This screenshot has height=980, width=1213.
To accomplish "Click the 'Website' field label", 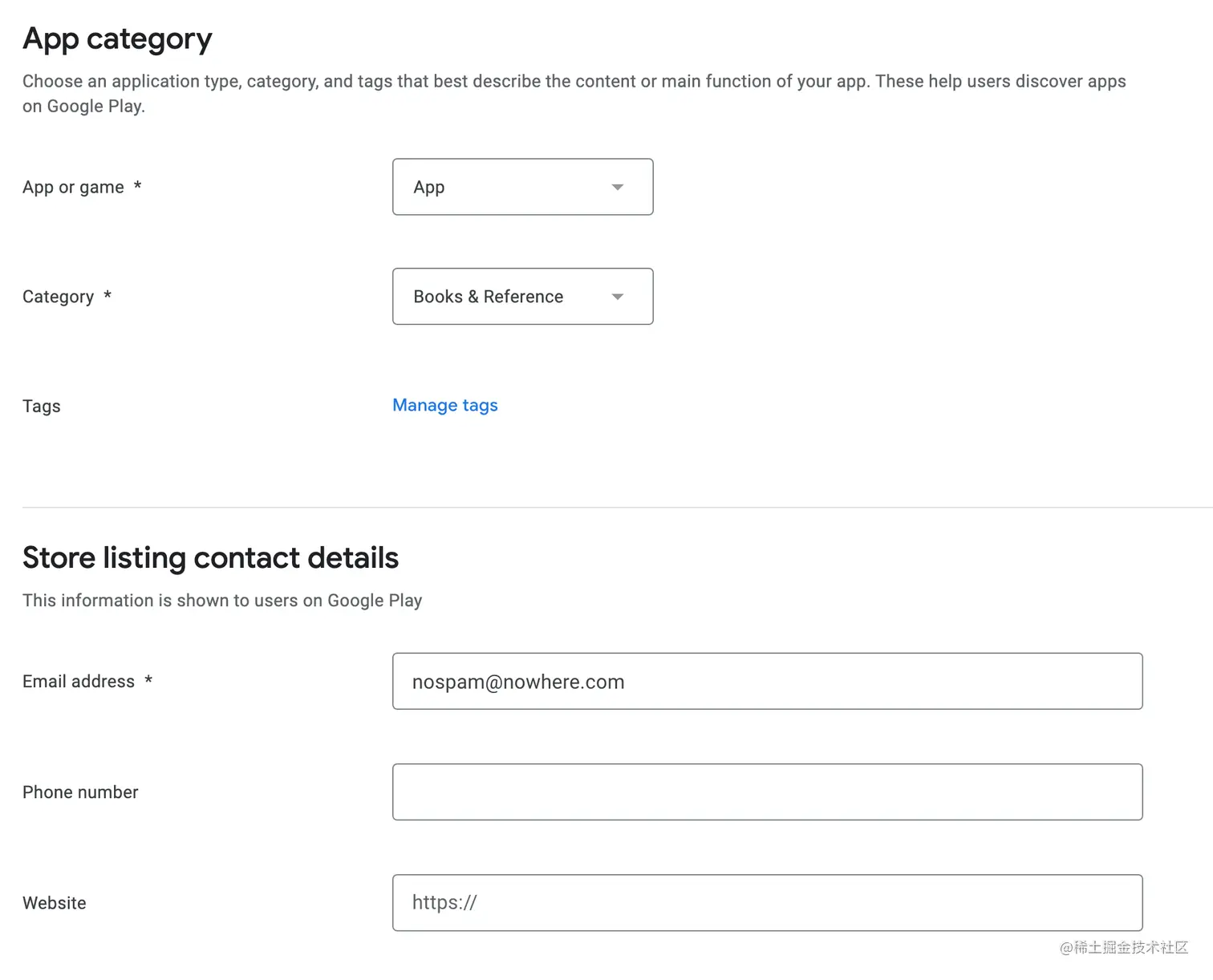I will point(55,903).
